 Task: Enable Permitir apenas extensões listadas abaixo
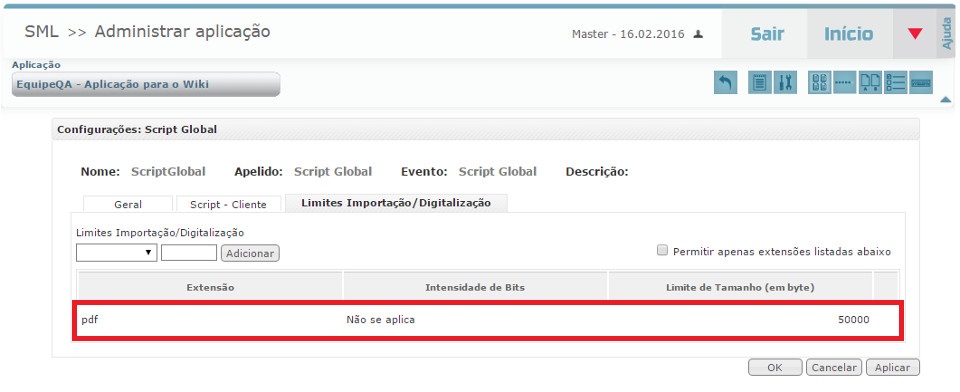(x=662, y=251)
